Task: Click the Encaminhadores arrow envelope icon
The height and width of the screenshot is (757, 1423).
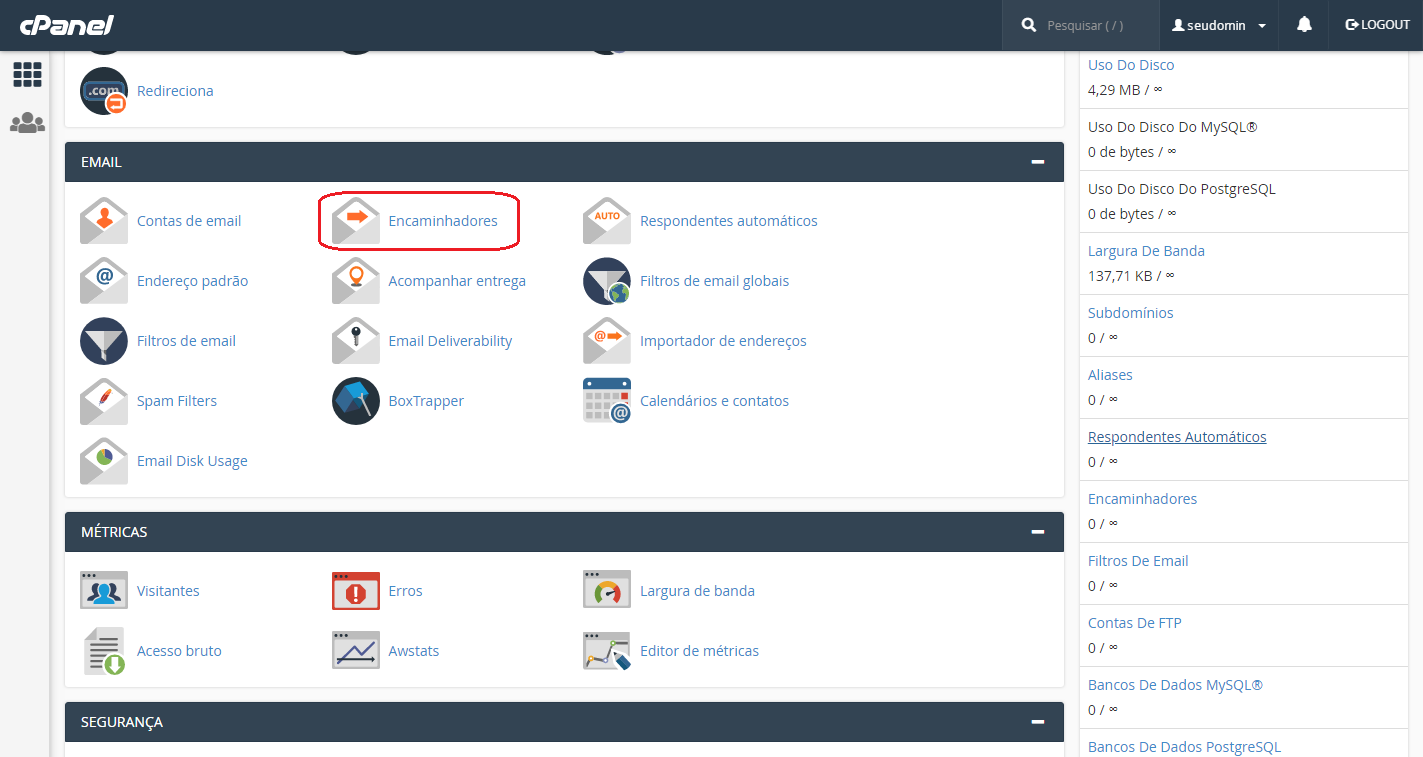Action: pyautogui.click(x=356, y=221)
